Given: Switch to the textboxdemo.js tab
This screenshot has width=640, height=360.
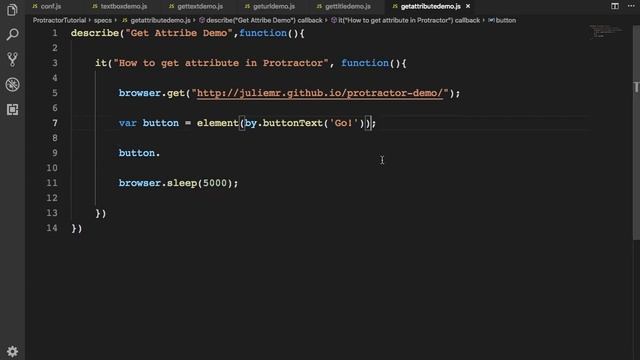Looking at the screenshot, I should (120, 6).
